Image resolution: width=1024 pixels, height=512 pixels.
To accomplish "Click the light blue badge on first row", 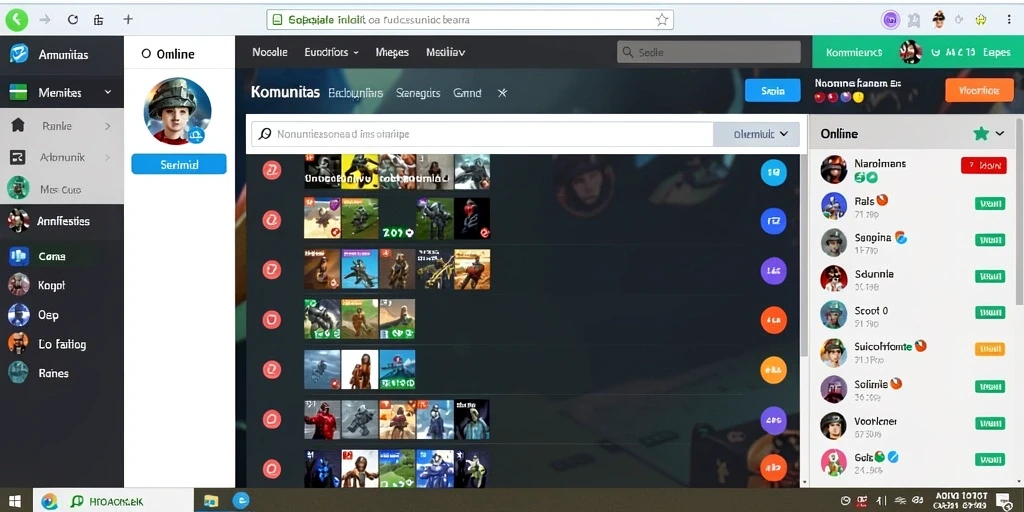I will 774,172.
